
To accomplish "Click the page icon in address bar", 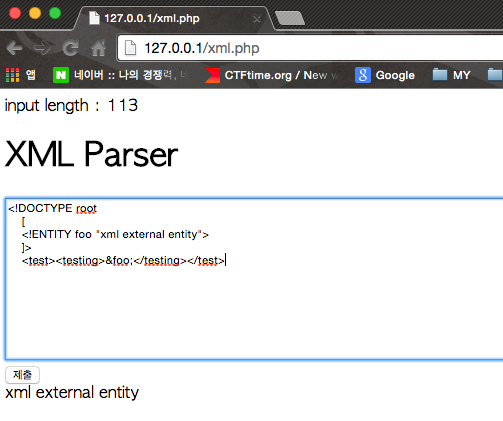I will [x=130, y=48].
